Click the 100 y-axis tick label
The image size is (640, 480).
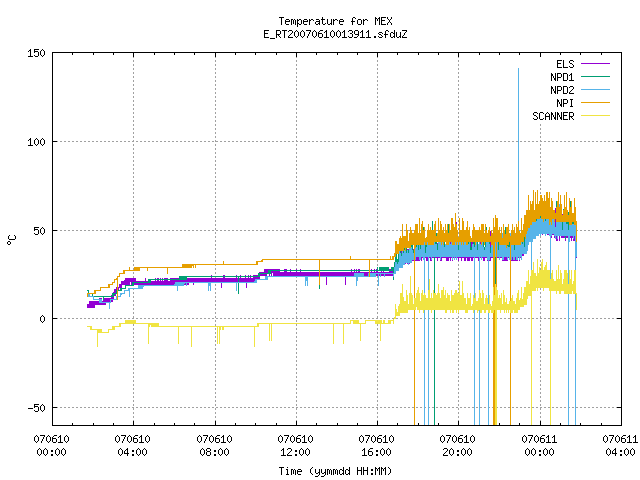(36, 142)
